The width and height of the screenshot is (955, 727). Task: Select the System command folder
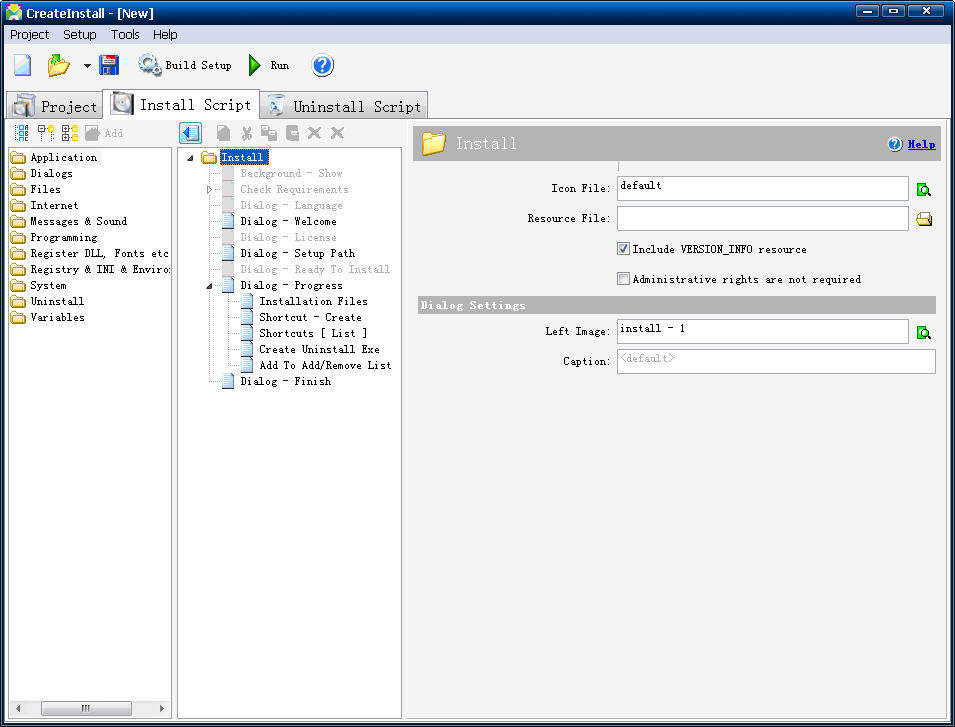pyautogui.click(x=40, y=285)
